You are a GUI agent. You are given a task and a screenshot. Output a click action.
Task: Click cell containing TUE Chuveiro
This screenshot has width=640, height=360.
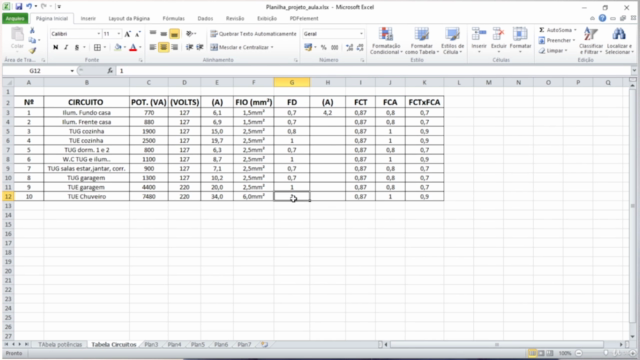pos(87,196)
